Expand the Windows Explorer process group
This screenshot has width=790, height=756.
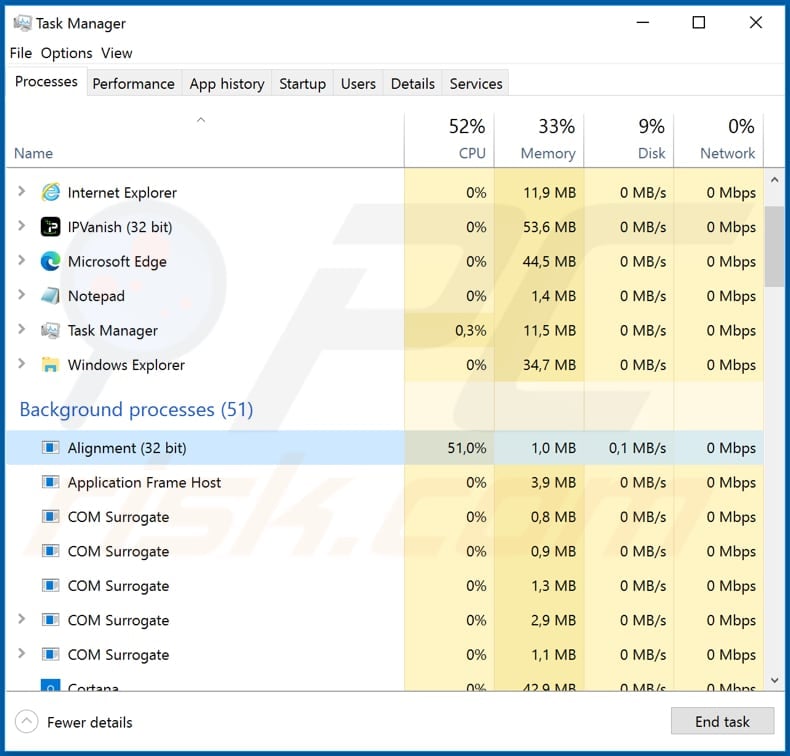pyautogui.click(x=21, y=364)
